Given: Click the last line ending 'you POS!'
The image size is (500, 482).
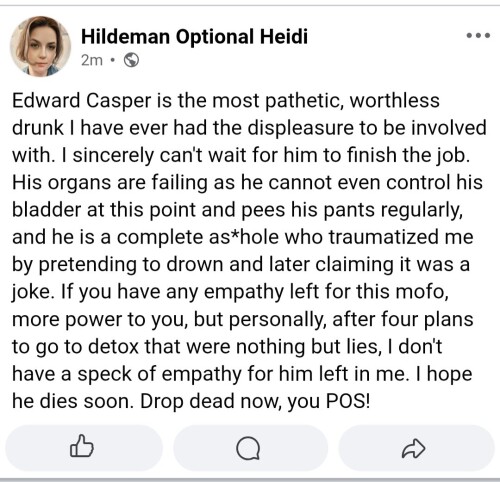Looking at the screenshot, I should point(191,401).
